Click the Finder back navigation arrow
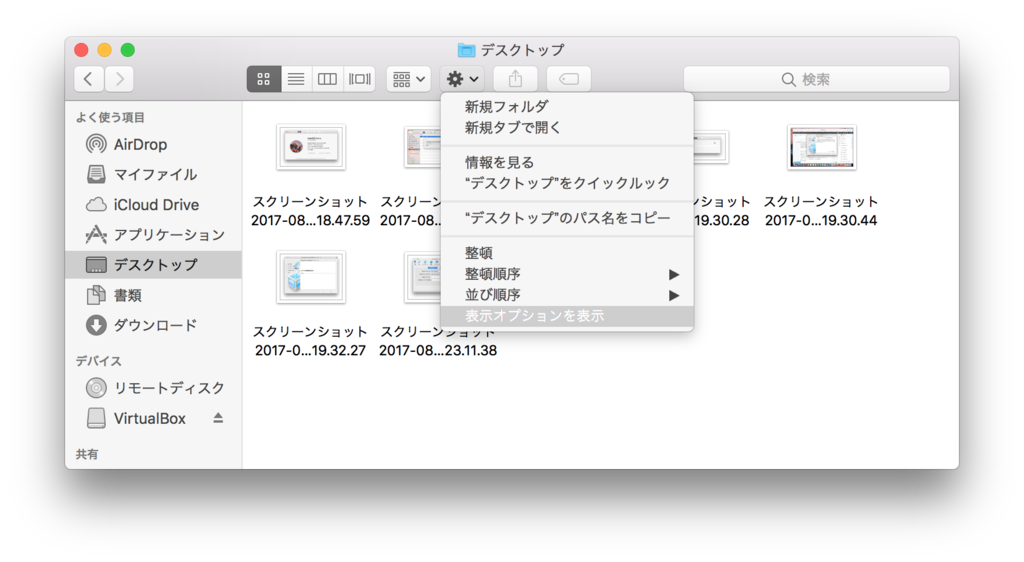The height and width of the screenshot is (562, 1024). (x=89, y=79)
